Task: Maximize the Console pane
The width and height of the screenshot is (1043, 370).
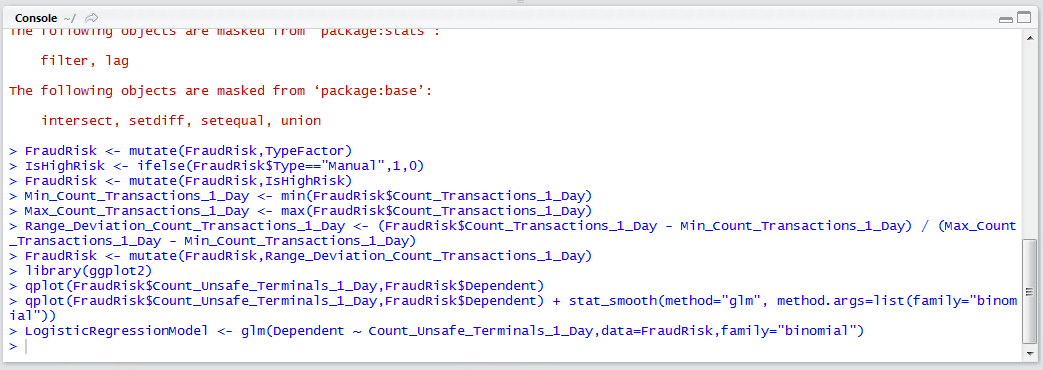Action: [x=1023, y=18]
